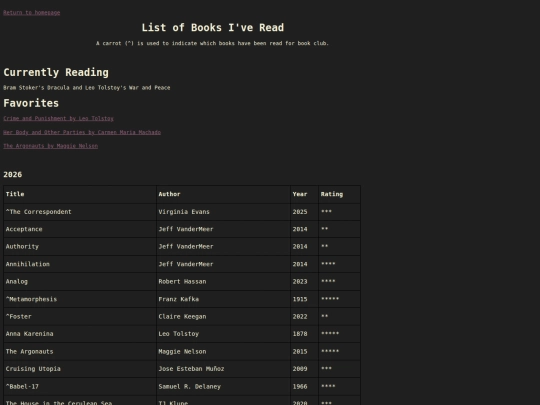Open the 'Return to homepage' link

point(32,13)
